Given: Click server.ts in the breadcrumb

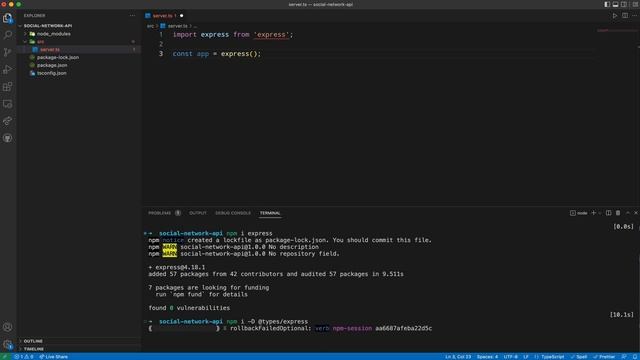Looking at the screenshot, I should click(178, 26).
